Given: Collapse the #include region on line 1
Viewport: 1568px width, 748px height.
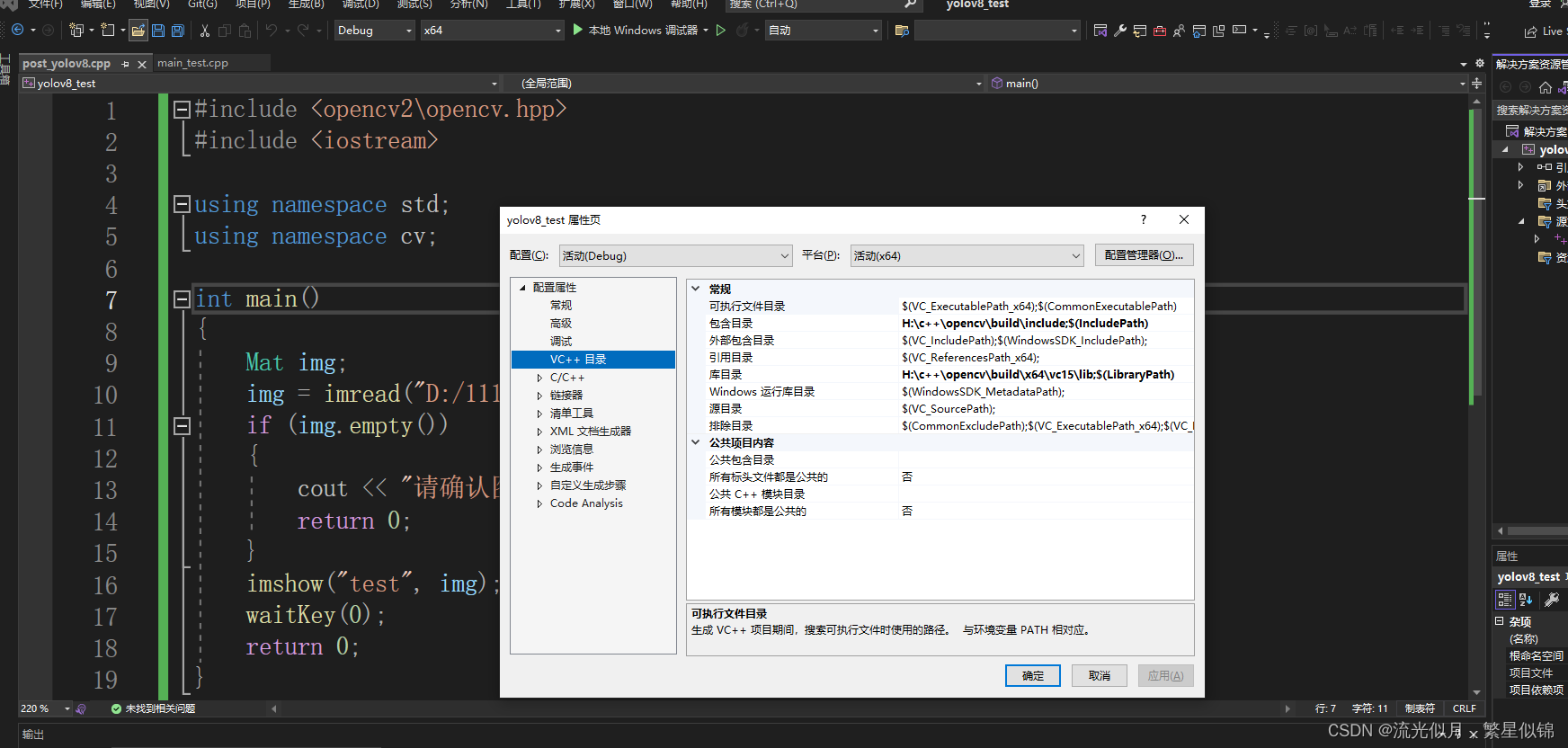Looking at the screenshot, I should (x=182, y=110).
